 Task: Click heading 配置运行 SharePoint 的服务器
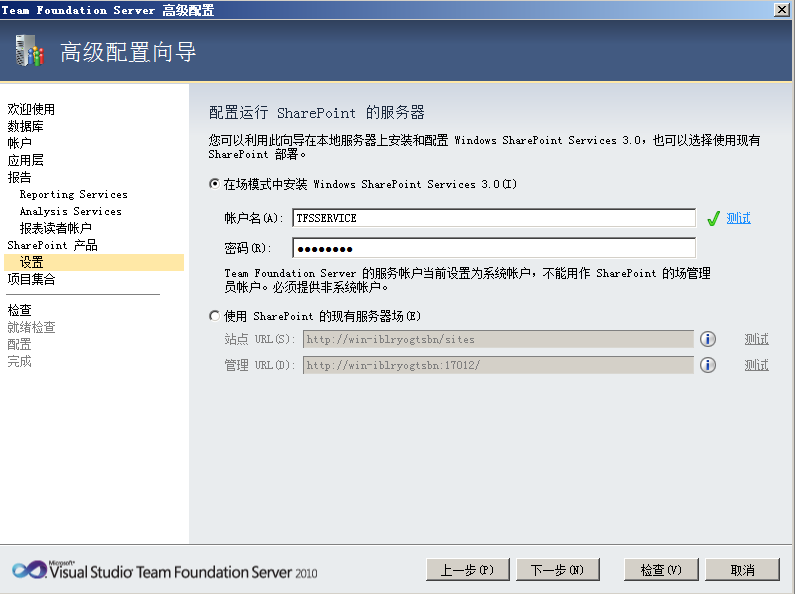[x=316, y=113]
